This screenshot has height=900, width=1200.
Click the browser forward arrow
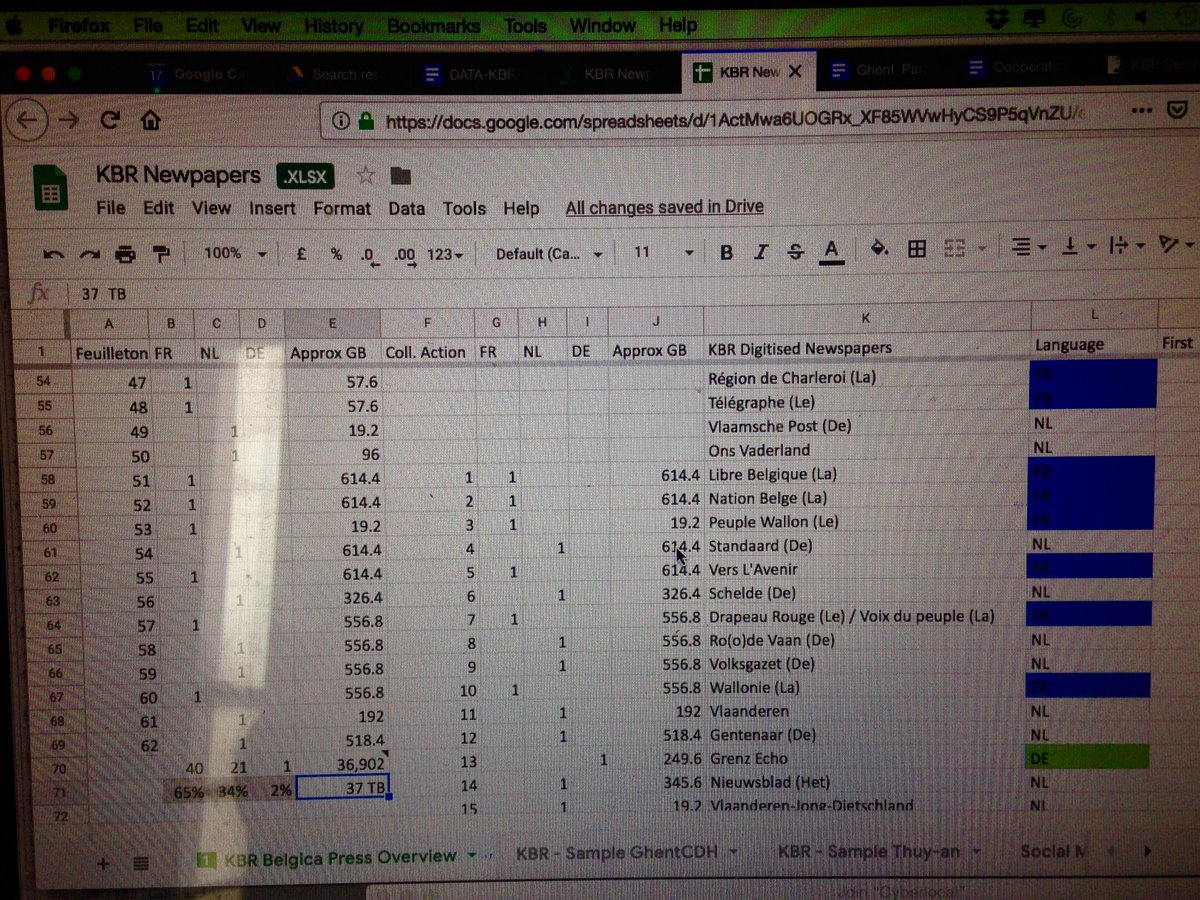pos(68,121)
